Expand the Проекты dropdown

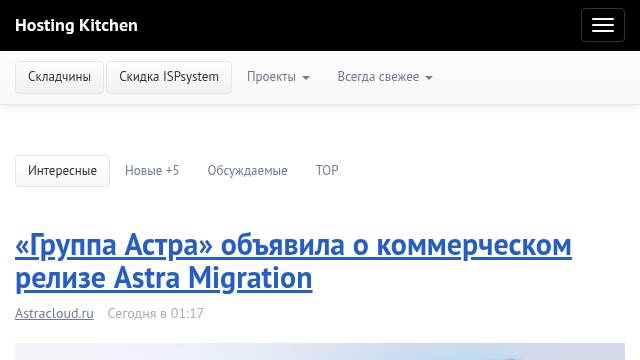tap(278, 77)
